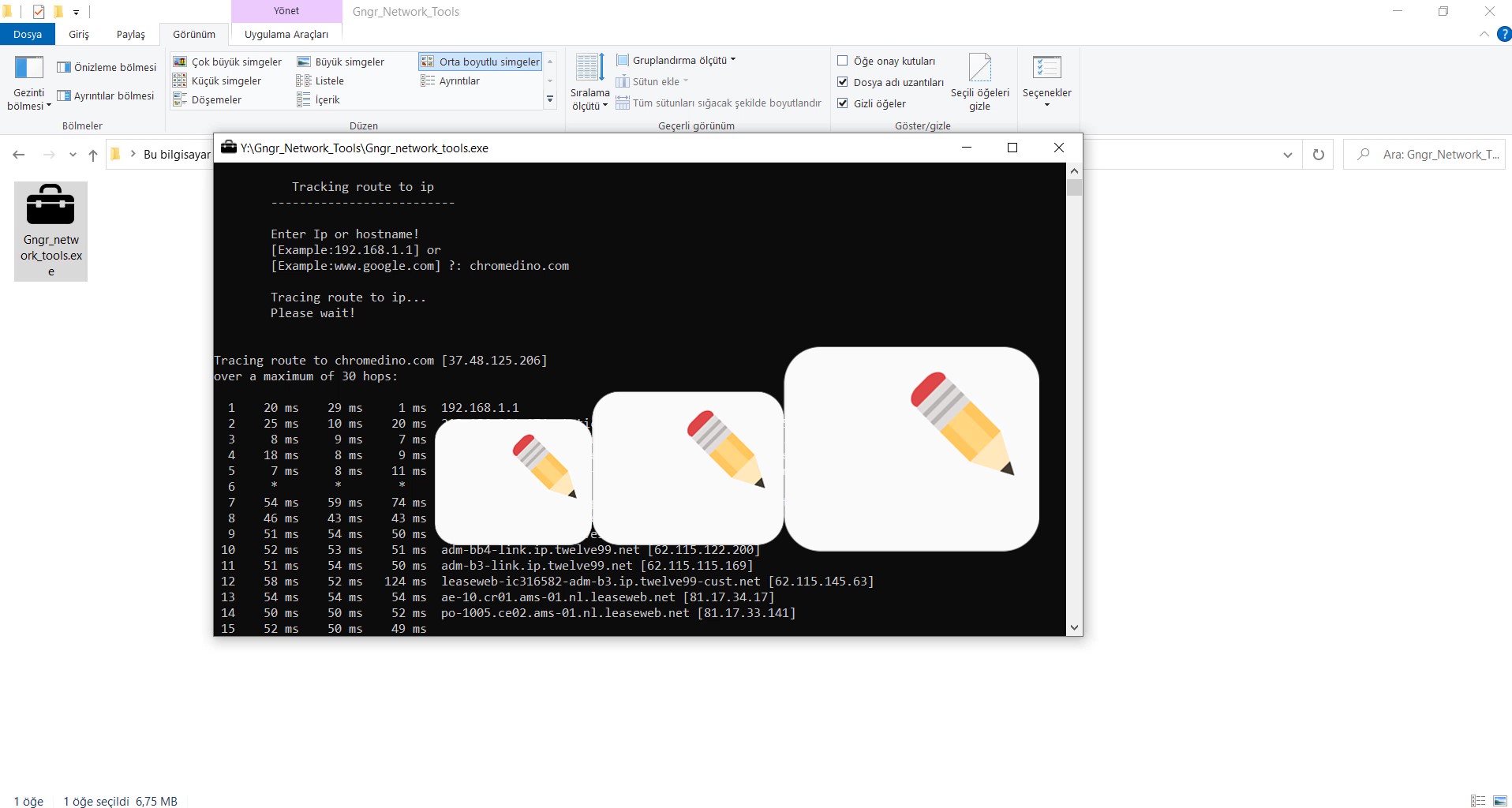Open the Dosya menu
Screen dimensions: 1512x808
pos(28,34)
